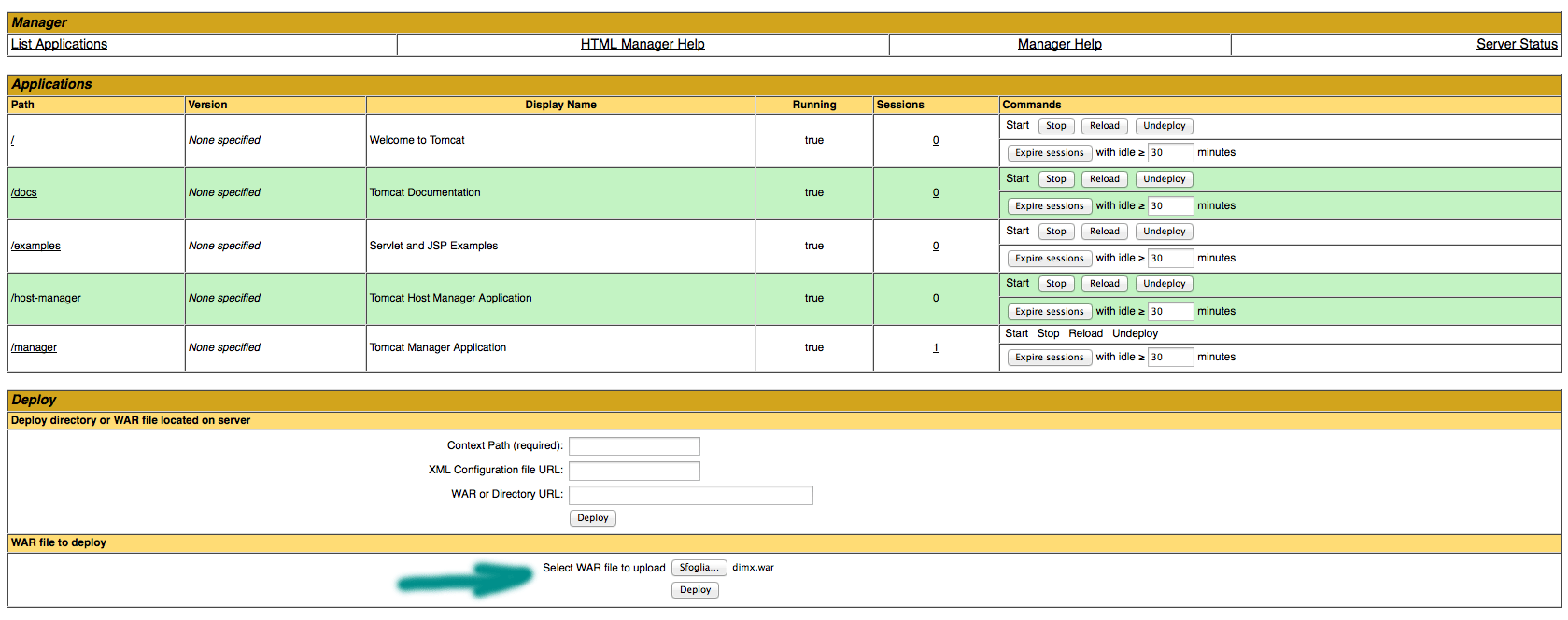
Task: Click sessions count for Tomcat Host Manager Application
Action: 936,298
